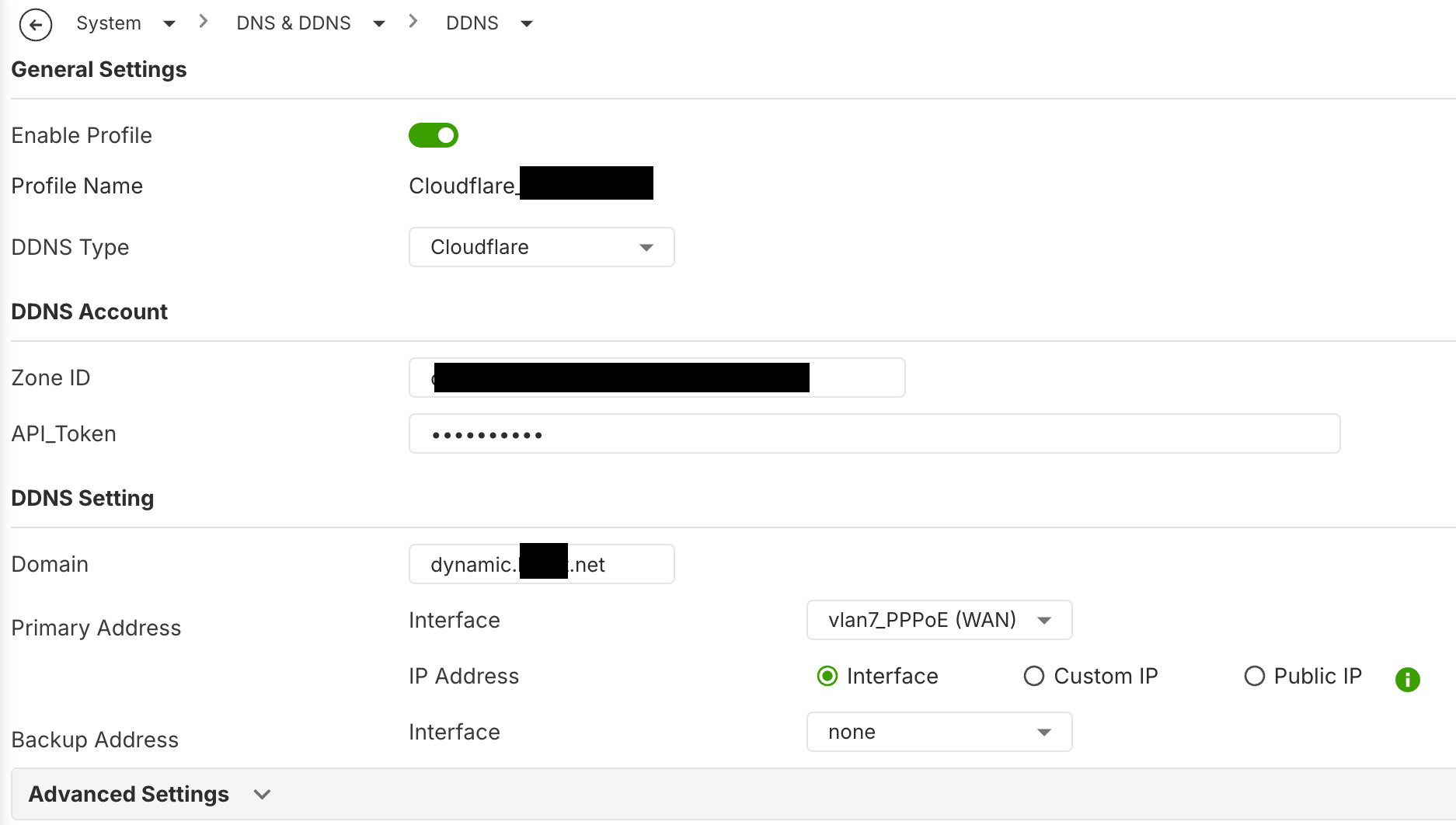Open the vlan7_PPPoE (WAN) interface dropdown
1456x825 pixels.
939,620
